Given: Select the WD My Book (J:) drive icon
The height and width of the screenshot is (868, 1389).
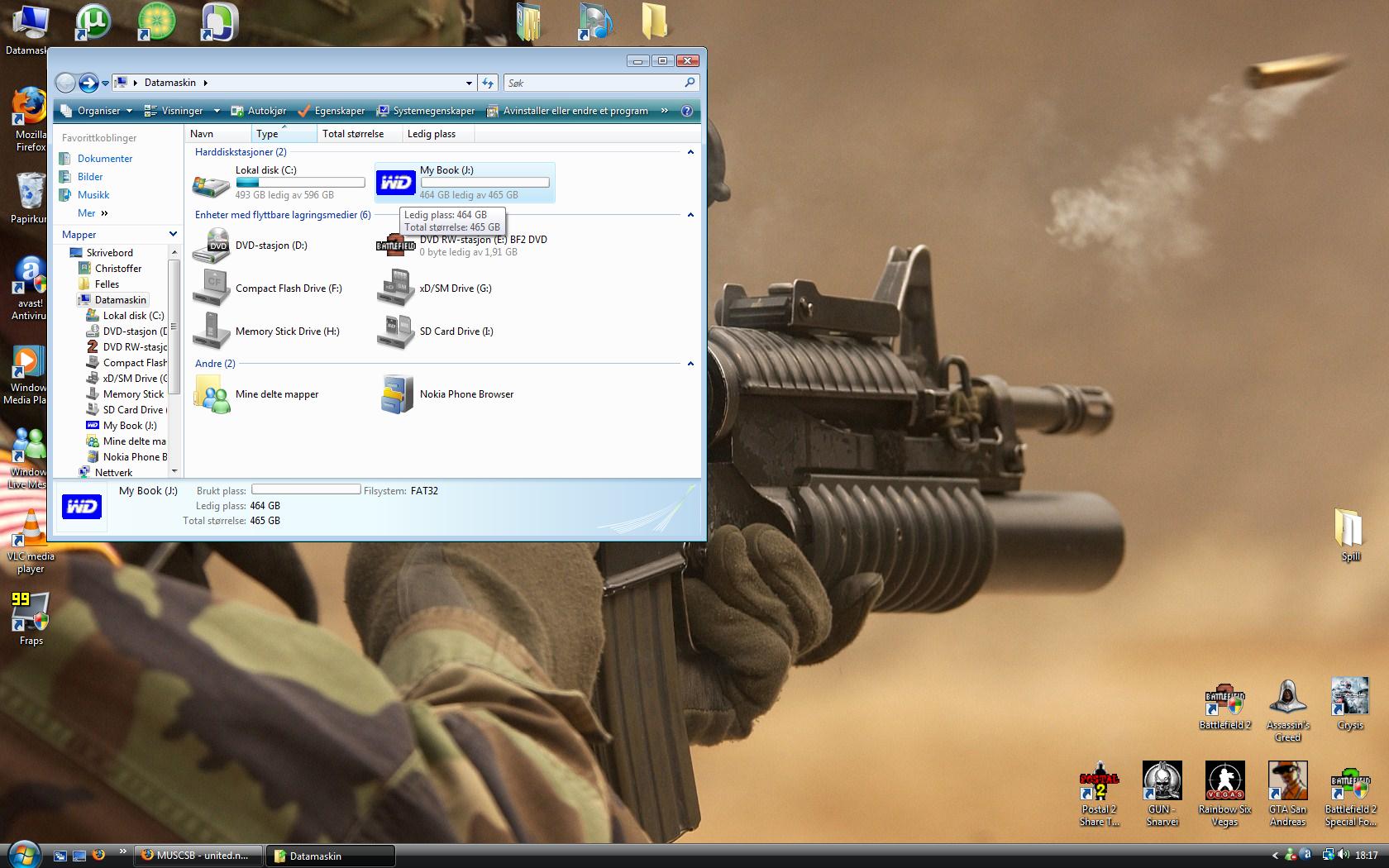Looking at the screenshot, I should [395, 183].
